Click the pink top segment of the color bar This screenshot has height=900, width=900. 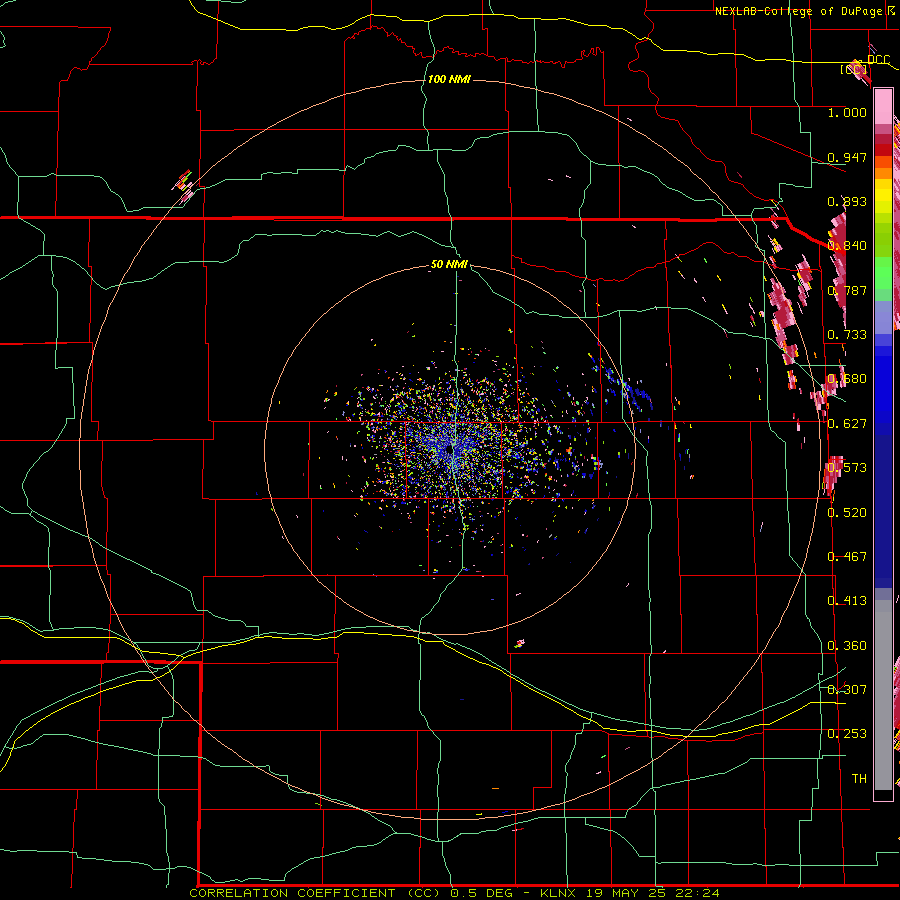click(x=883, y=107)
